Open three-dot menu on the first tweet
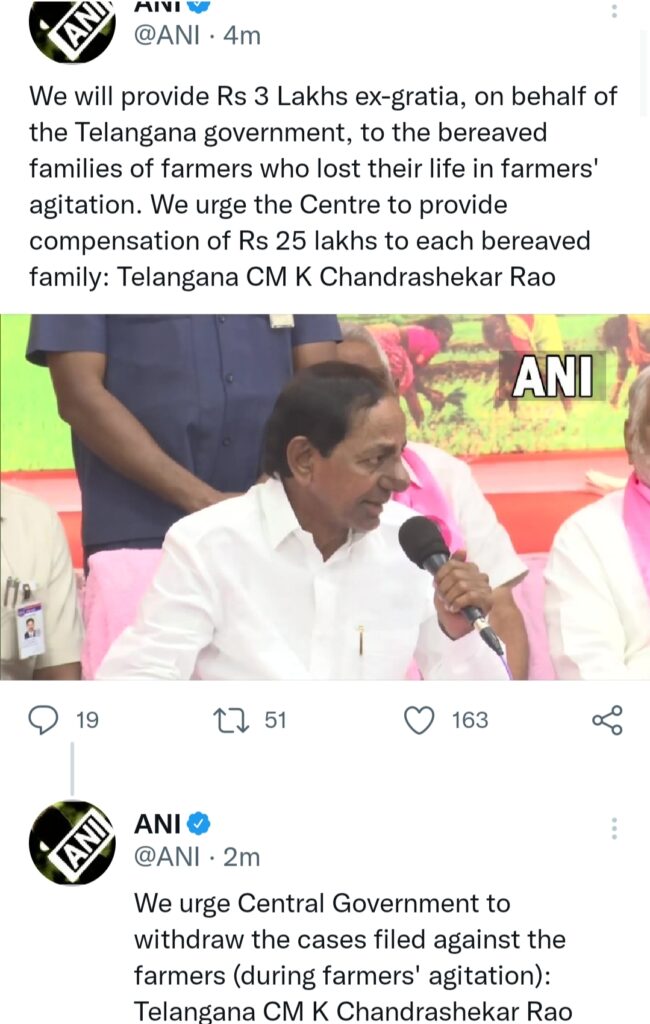The width and height of the screenshot is (650, 1024). 613,10
